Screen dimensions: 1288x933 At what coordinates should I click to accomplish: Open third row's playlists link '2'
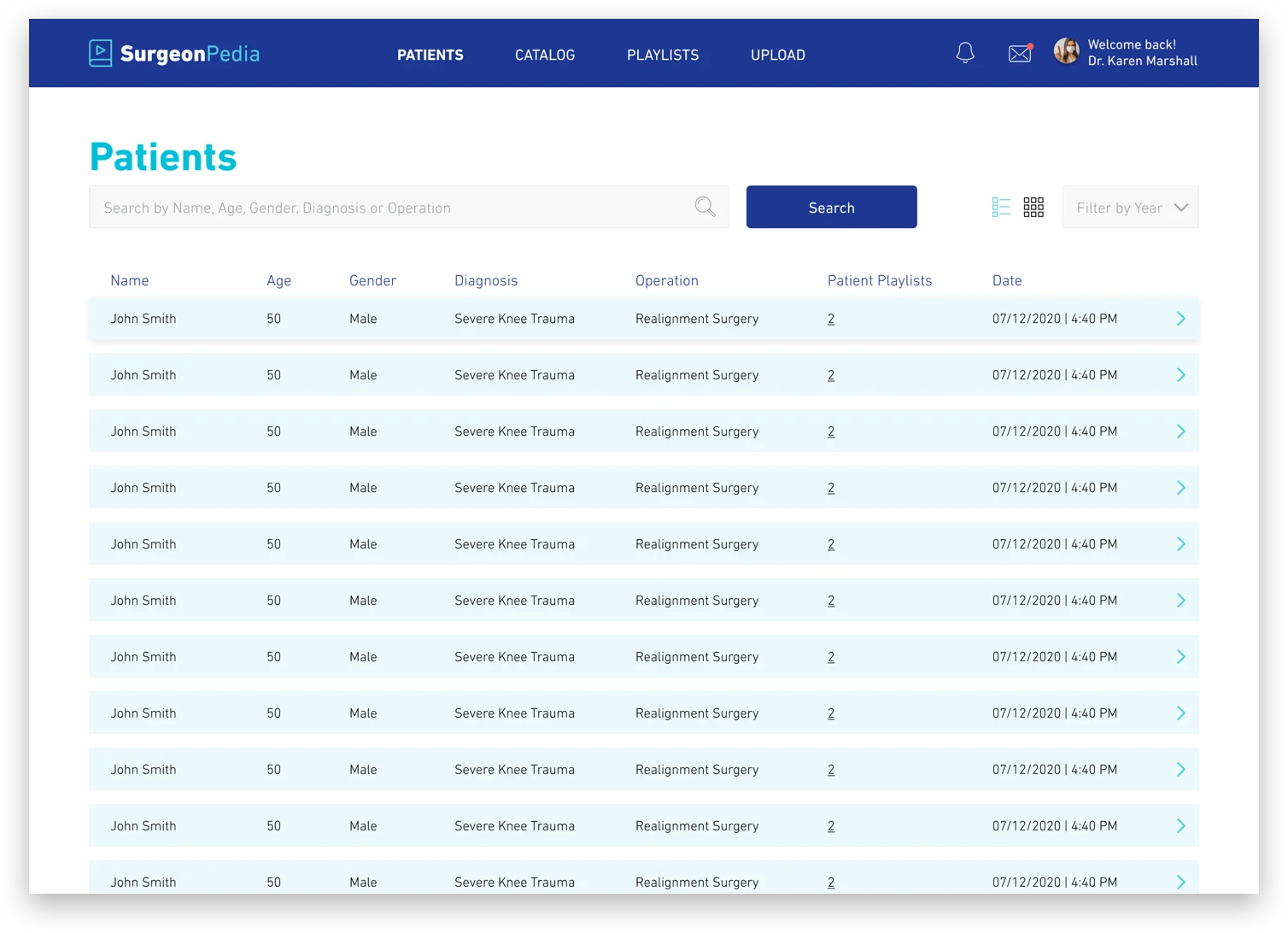pyautogui.click(x=831, y=431)
